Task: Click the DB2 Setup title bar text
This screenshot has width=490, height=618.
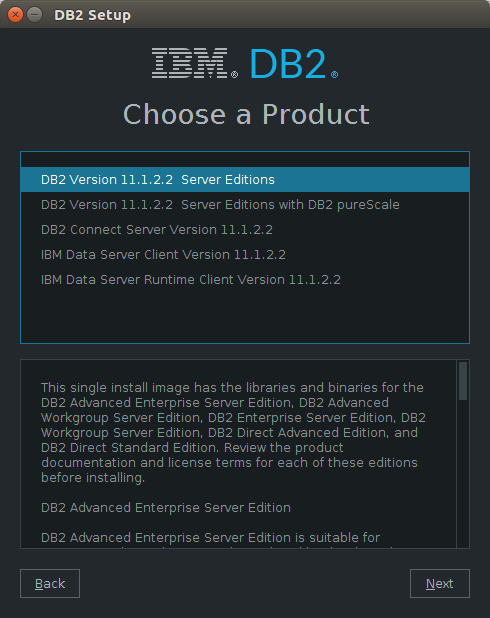Action: coord(92,15)
